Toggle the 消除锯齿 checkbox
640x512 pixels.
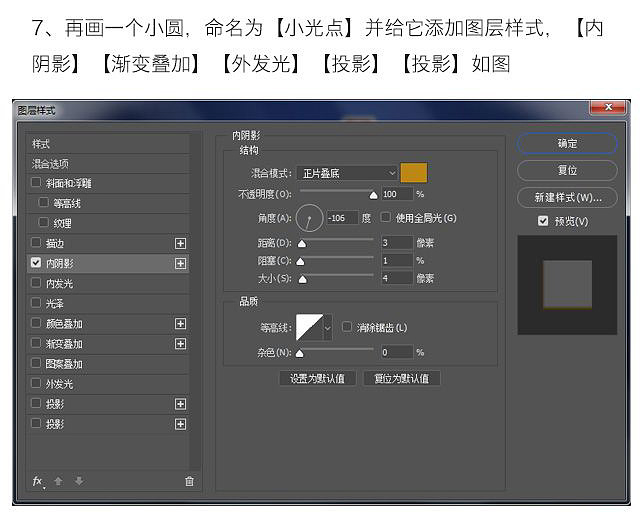(347, 327)
